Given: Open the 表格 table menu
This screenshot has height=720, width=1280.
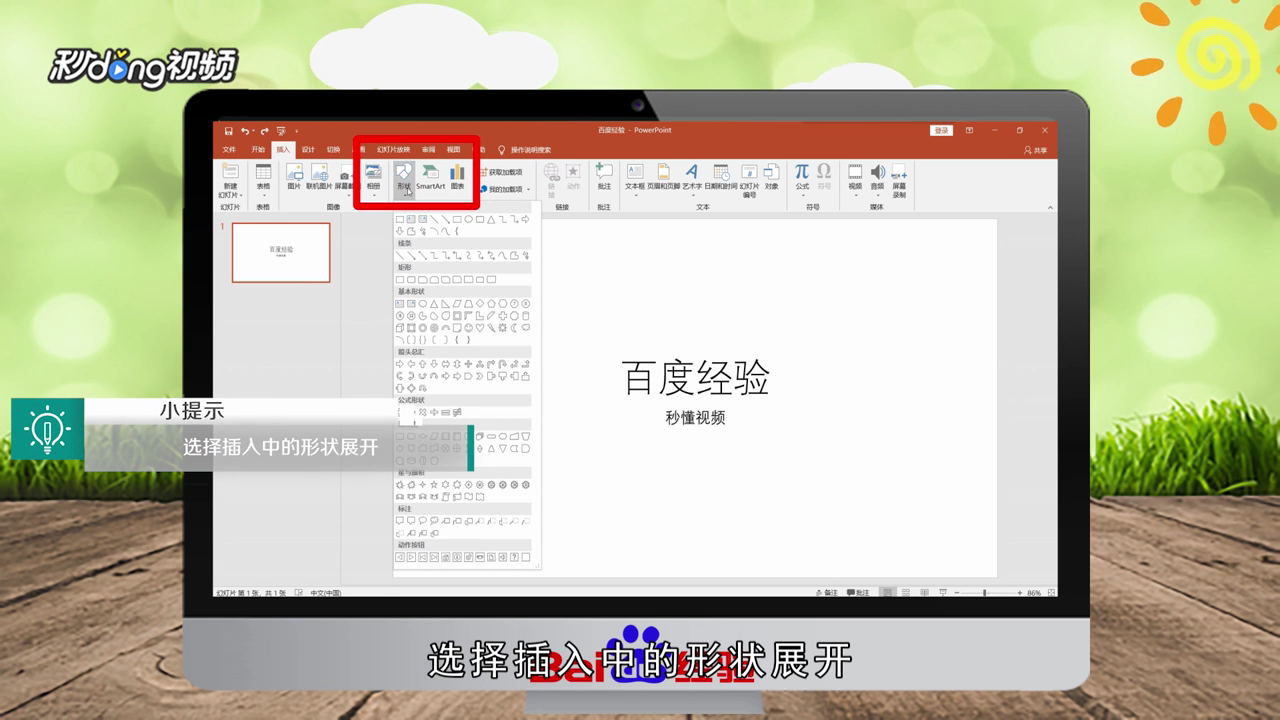Looking at the screenshot, I should click(x=263, y=180).
